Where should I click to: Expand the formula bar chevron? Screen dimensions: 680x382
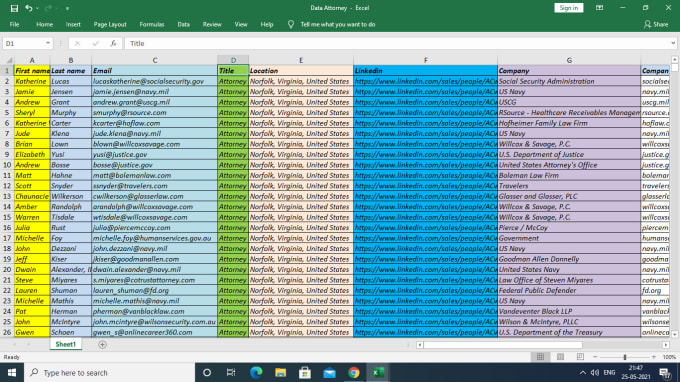click(x=673, y=43)
